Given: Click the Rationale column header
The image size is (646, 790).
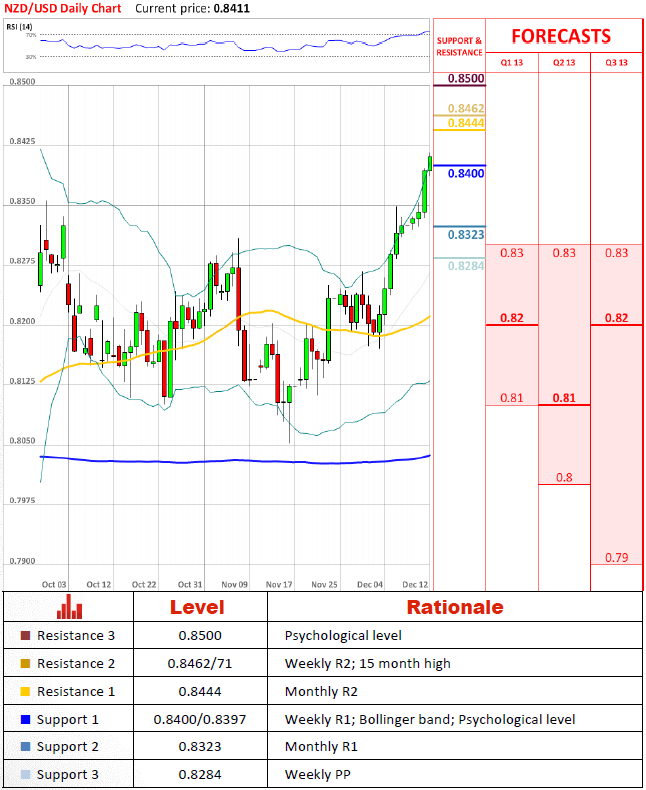Looking at the screenshot, I should click(454, 607).
